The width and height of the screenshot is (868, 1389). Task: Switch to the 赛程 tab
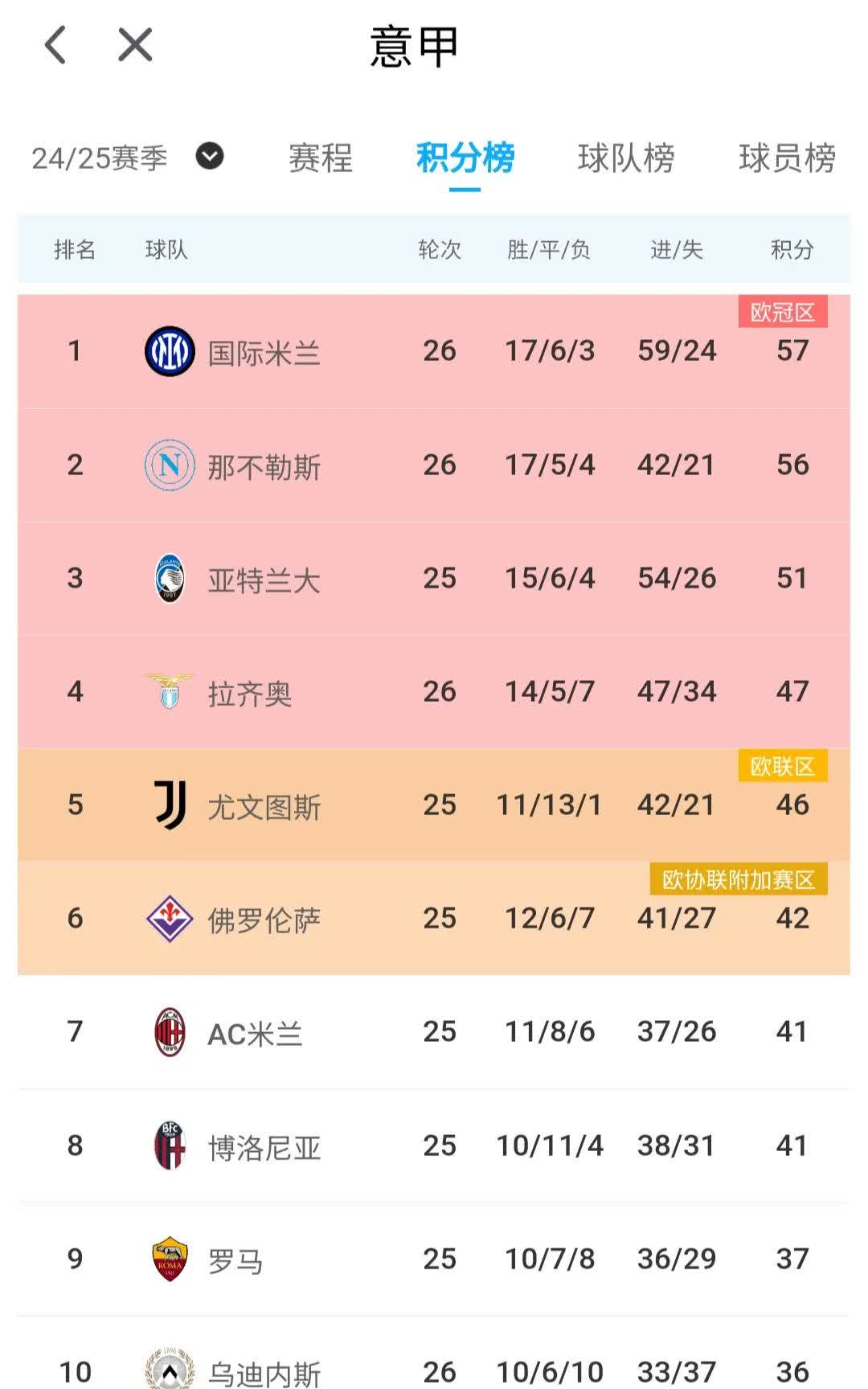click(x=319, y=160)
